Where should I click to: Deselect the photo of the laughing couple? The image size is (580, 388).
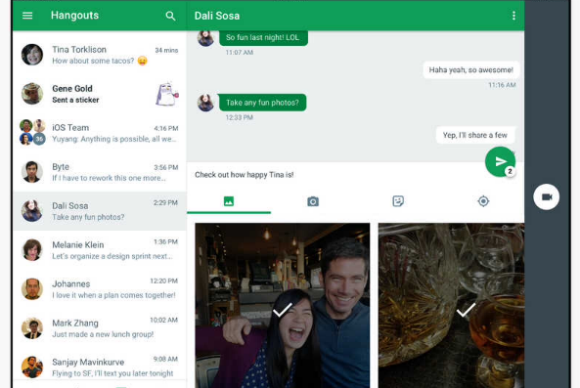coord(282,306)
